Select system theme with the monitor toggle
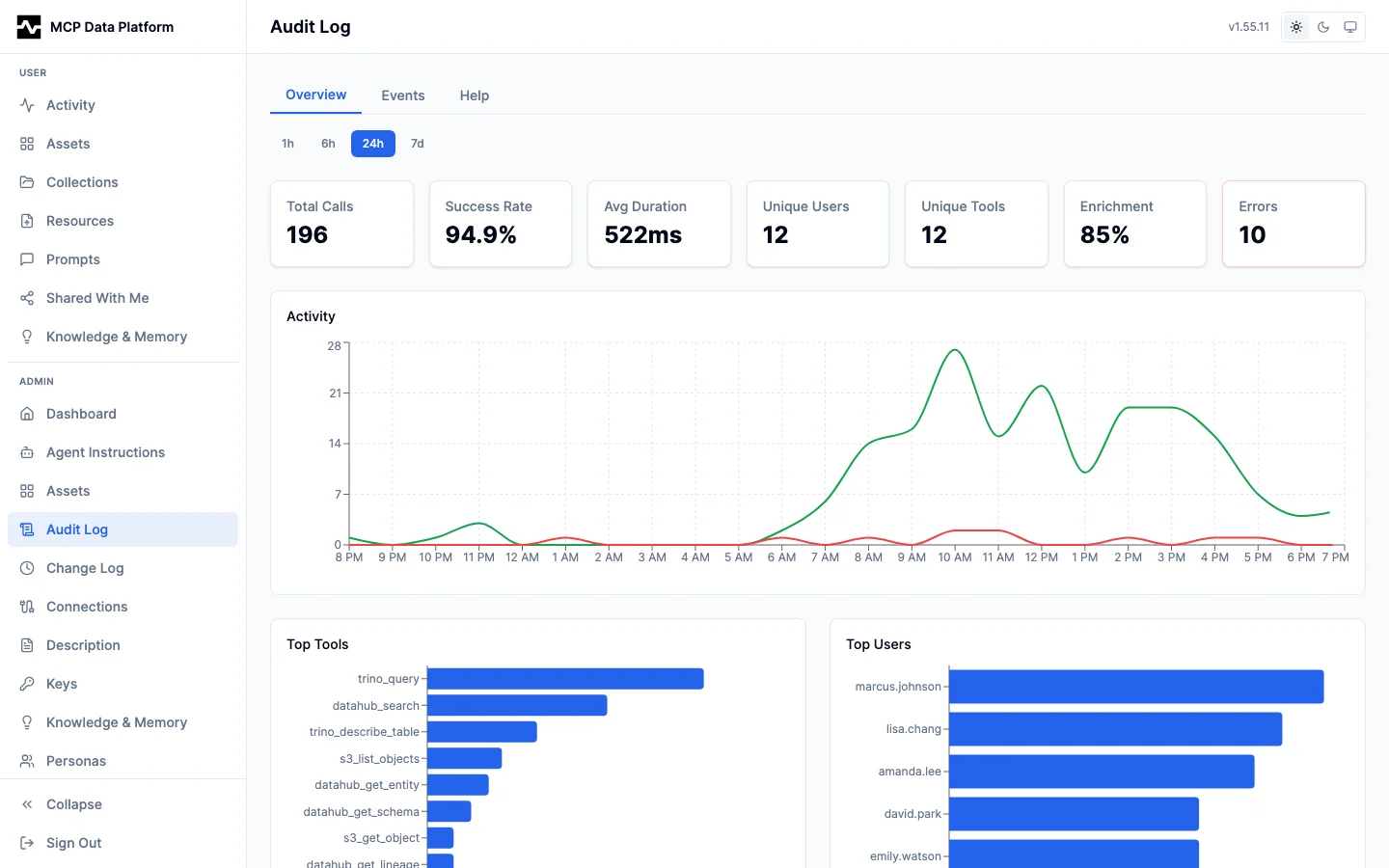Viewport: 1389px width, 868px height. 1350,27
